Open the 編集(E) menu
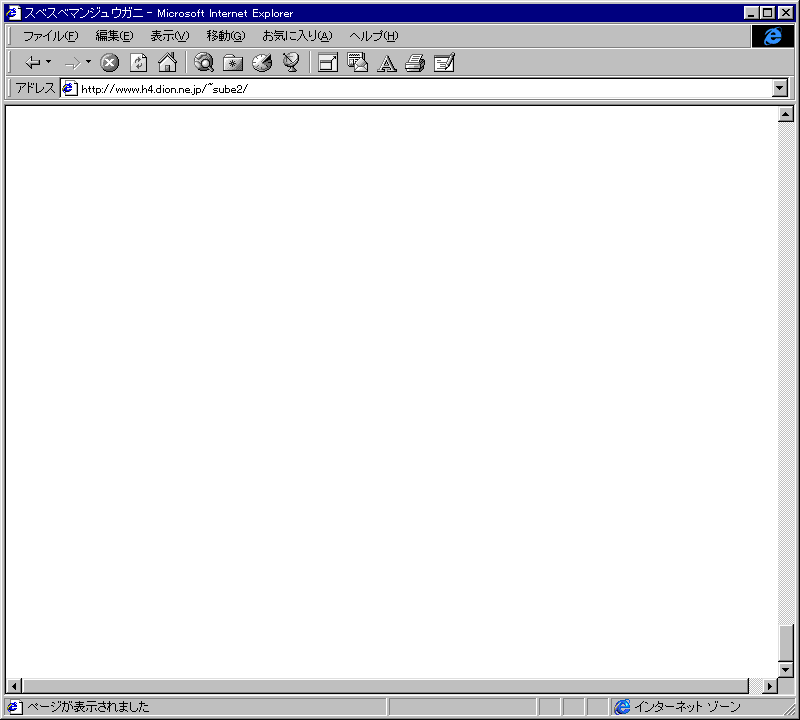Image resolution: width=800 pixels, height=720 pixels. point(114,36)
